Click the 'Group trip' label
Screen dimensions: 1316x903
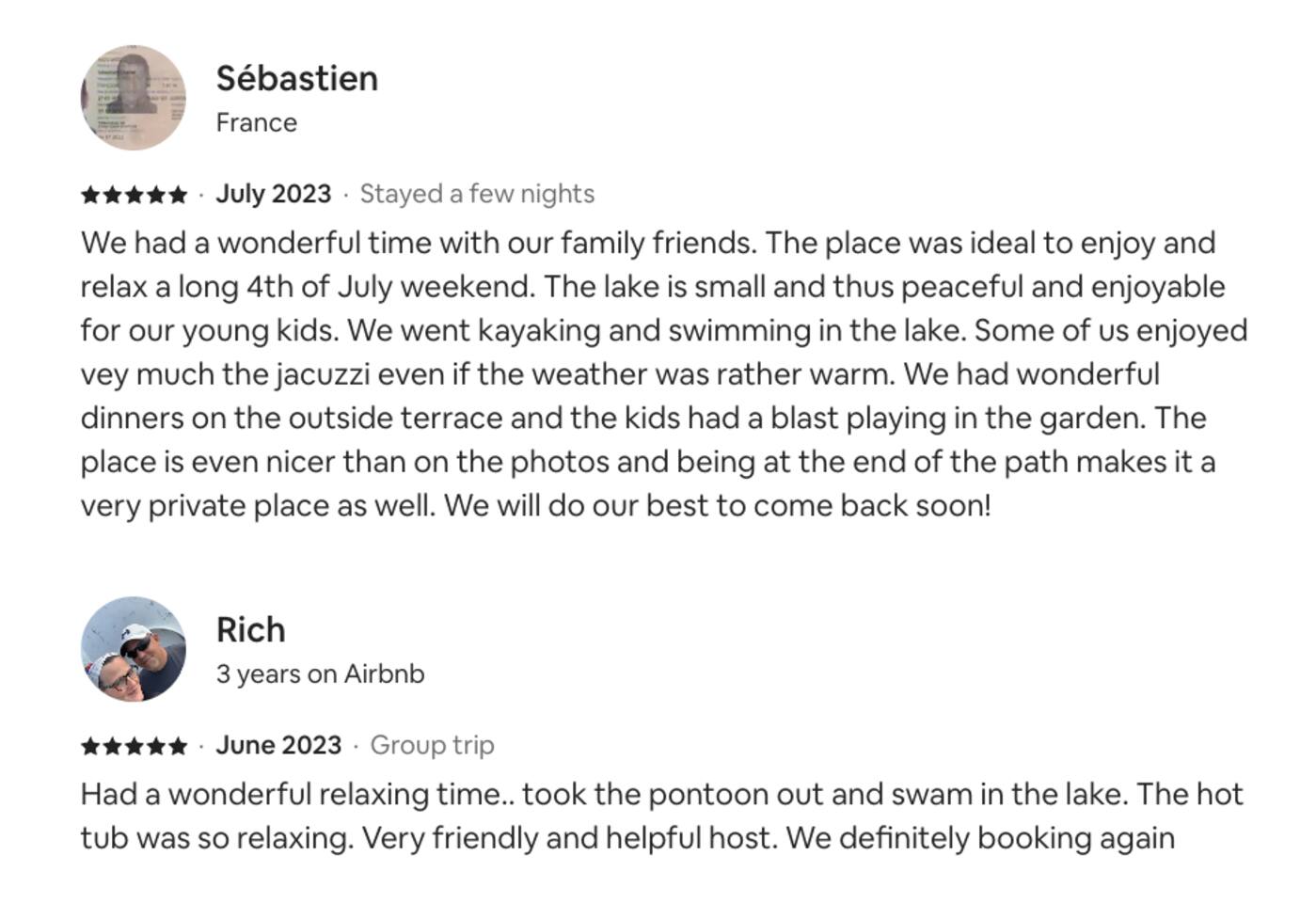click(432, 745)
